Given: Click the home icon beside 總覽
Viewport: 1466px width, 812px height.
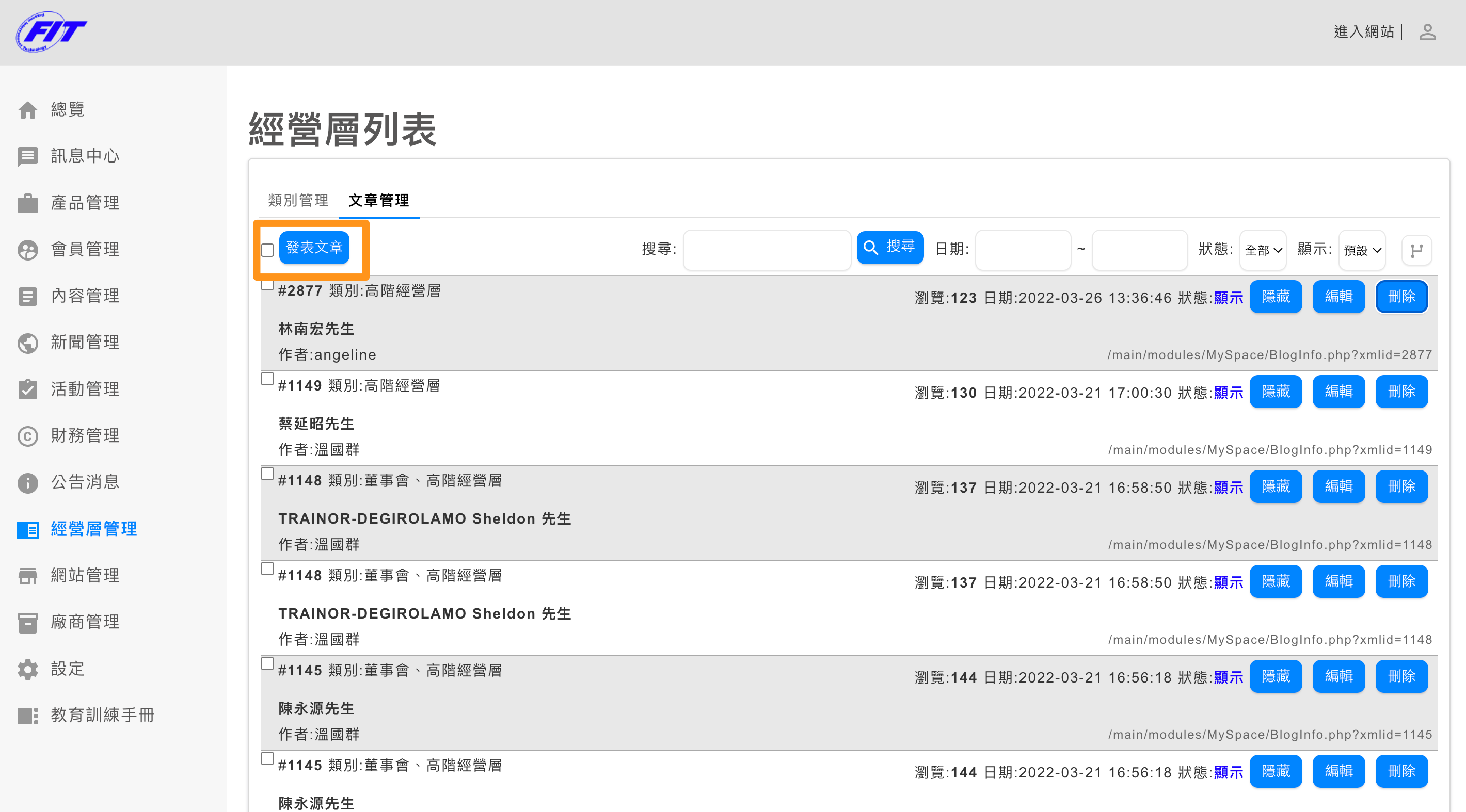Looking at the screenshot, I should 27,109.
